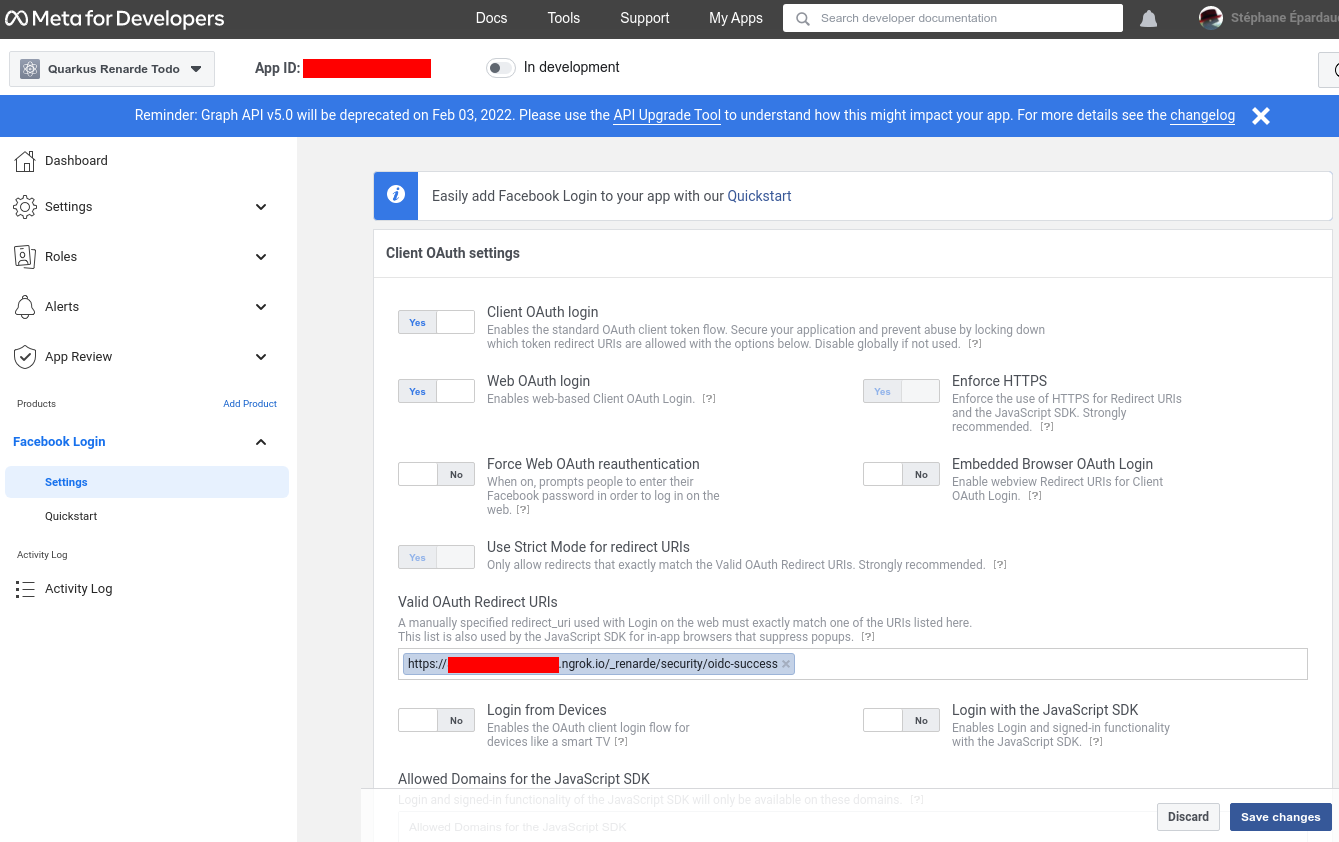Viewport: 1339px width, 842px height.
Task: Click the App Review shield icon
Action: (x=25, y=357)
